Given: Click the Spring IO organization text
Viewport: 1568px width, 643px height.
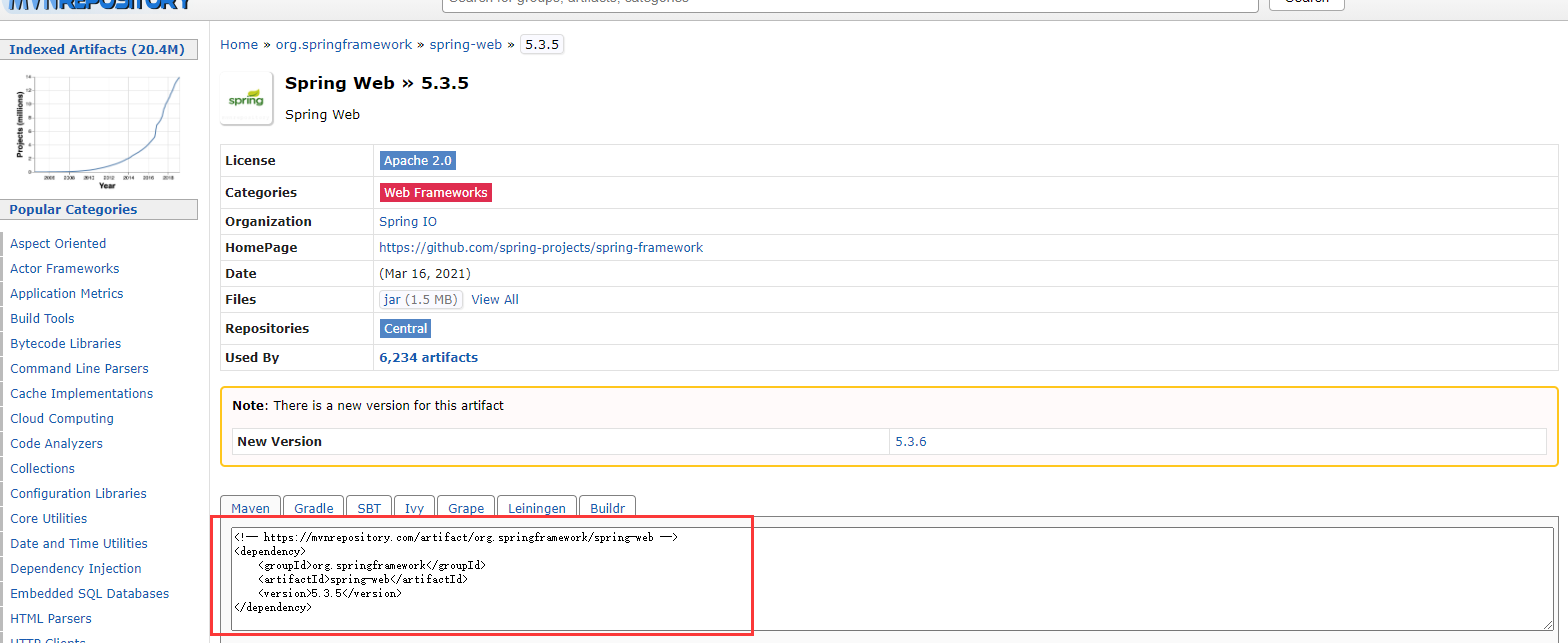Looking at the screenshot, I should pos(408,221).
